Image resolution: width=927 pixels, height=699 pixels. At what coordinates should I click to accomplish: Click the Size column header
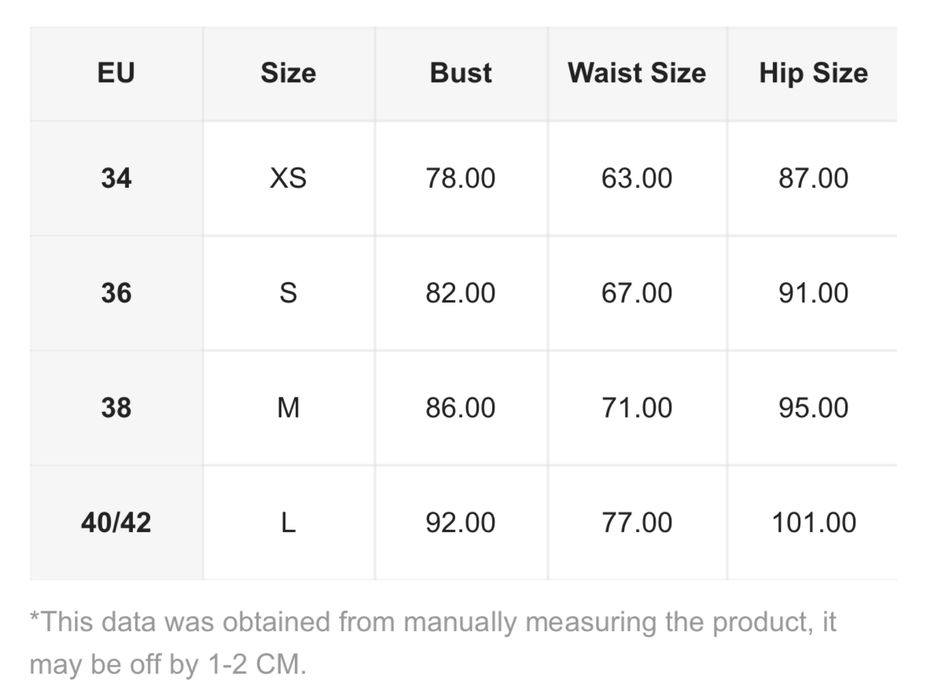click(288, 73)
